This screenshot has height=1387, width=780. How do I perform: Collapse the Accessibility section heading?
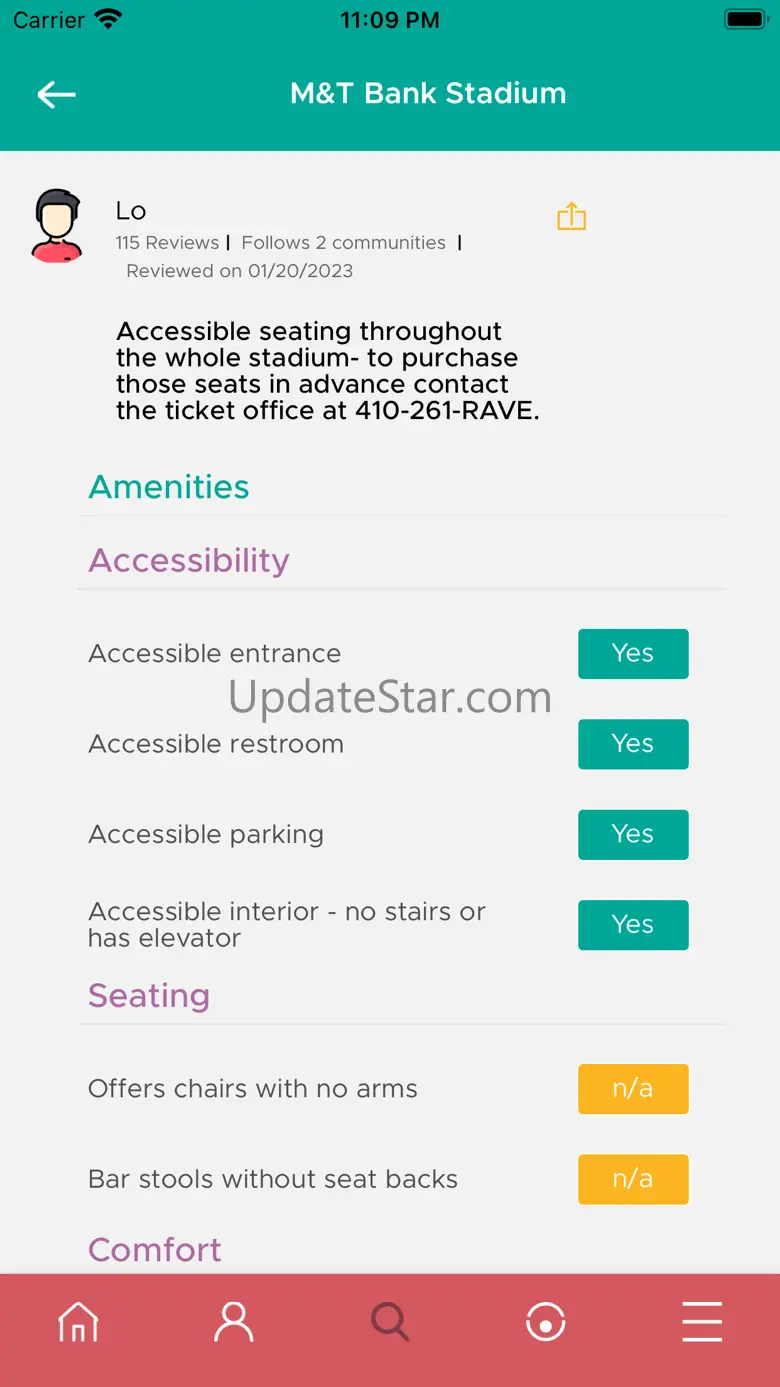pyautogui.click(x=189, y=561)
